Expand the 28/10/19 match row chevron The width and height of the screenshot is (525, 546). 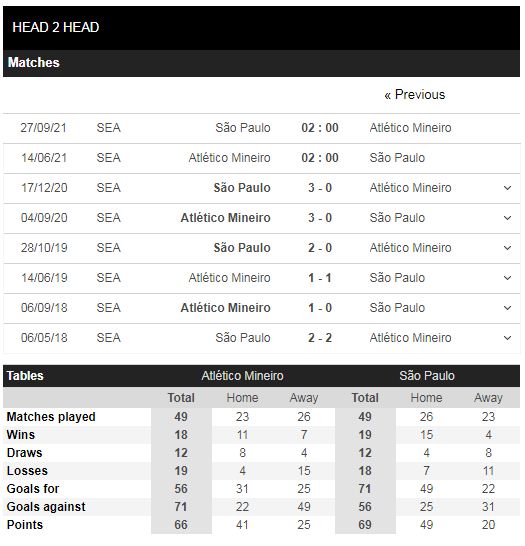508,248
